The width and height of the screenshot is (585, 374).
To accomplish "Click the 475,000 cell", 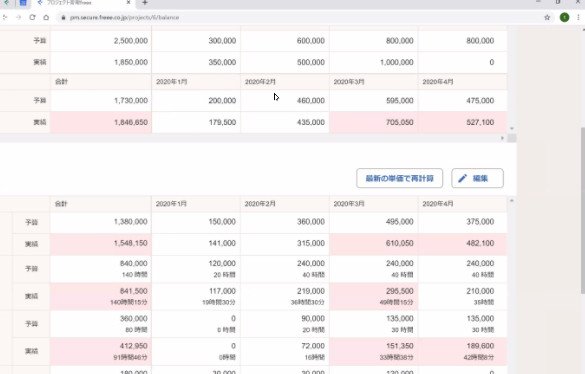I will click(462, 100).
